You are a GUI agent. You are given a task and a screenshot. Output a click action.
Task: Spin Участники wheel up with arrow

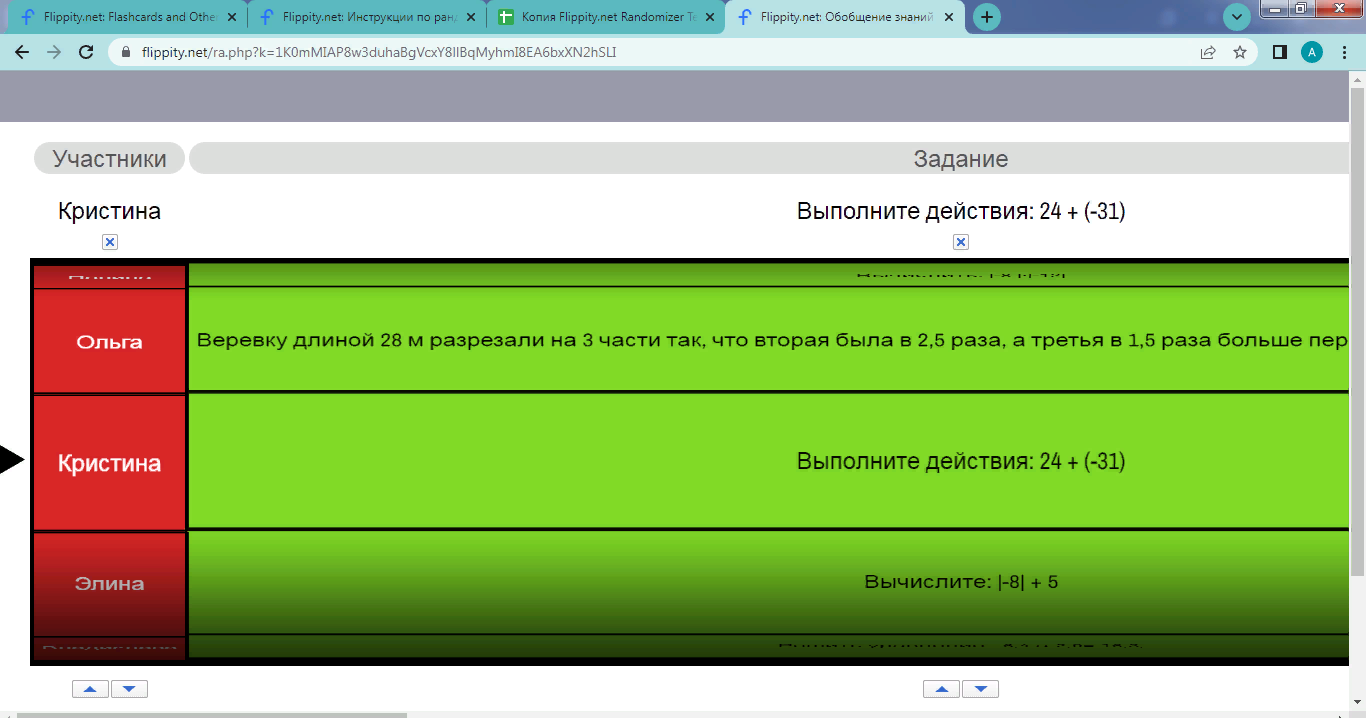point(90,689)
